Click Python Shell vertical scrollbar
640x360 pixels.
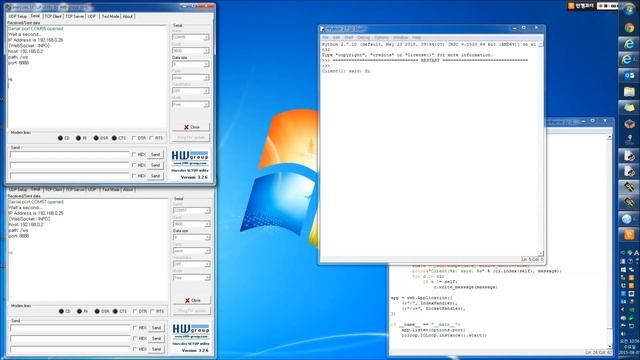541,148
